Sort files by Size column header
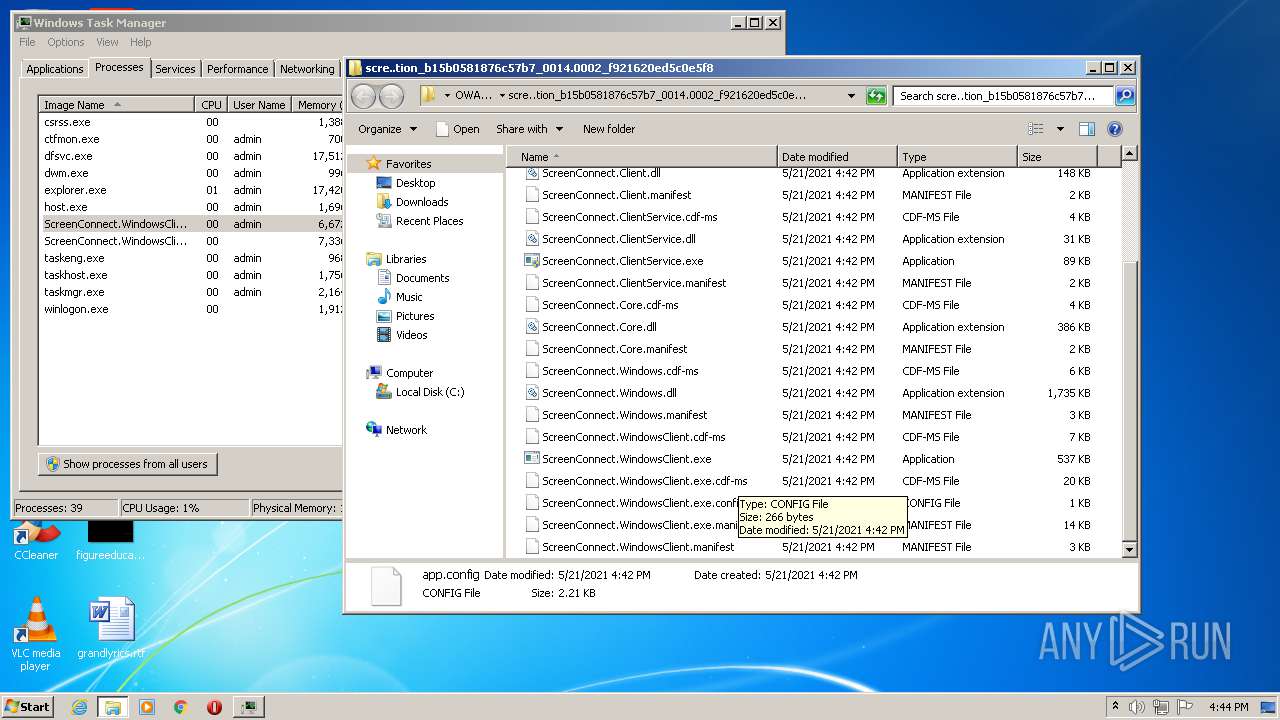The height and width of the screenshot is (720, 1280). point(1057,157)
